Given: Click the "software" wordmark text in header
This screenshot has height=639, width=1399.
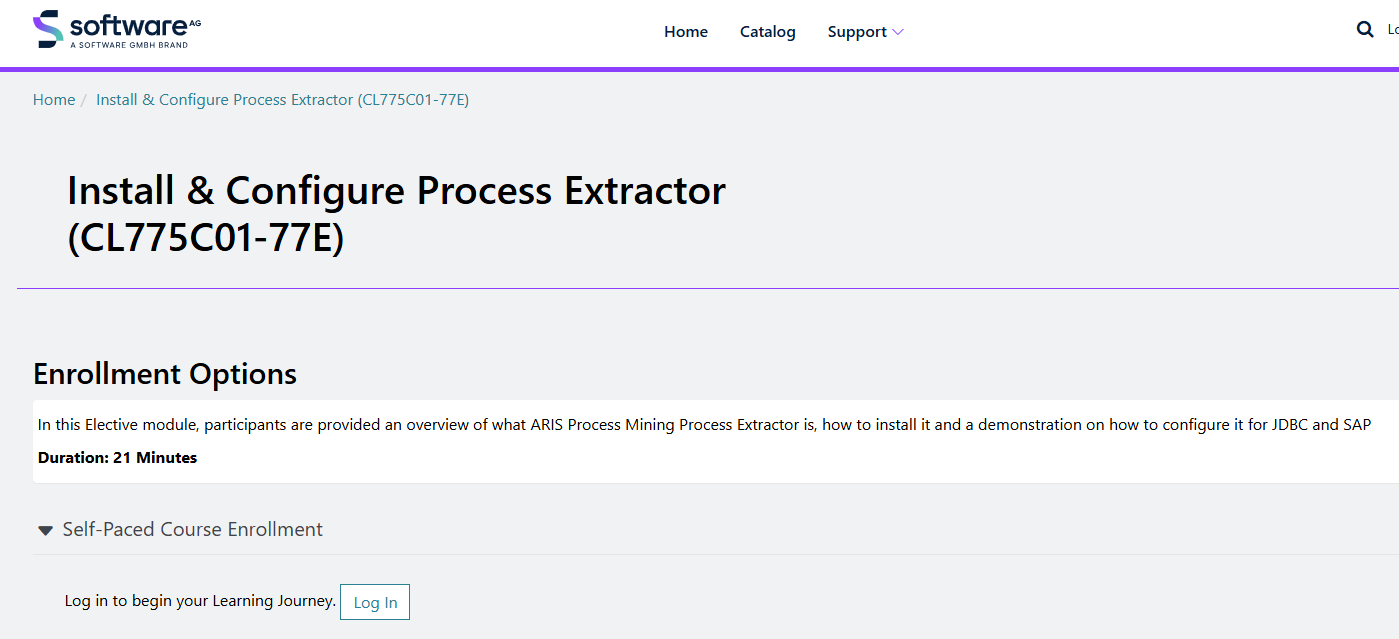Looking at the screenshot, I should [127, 24].
